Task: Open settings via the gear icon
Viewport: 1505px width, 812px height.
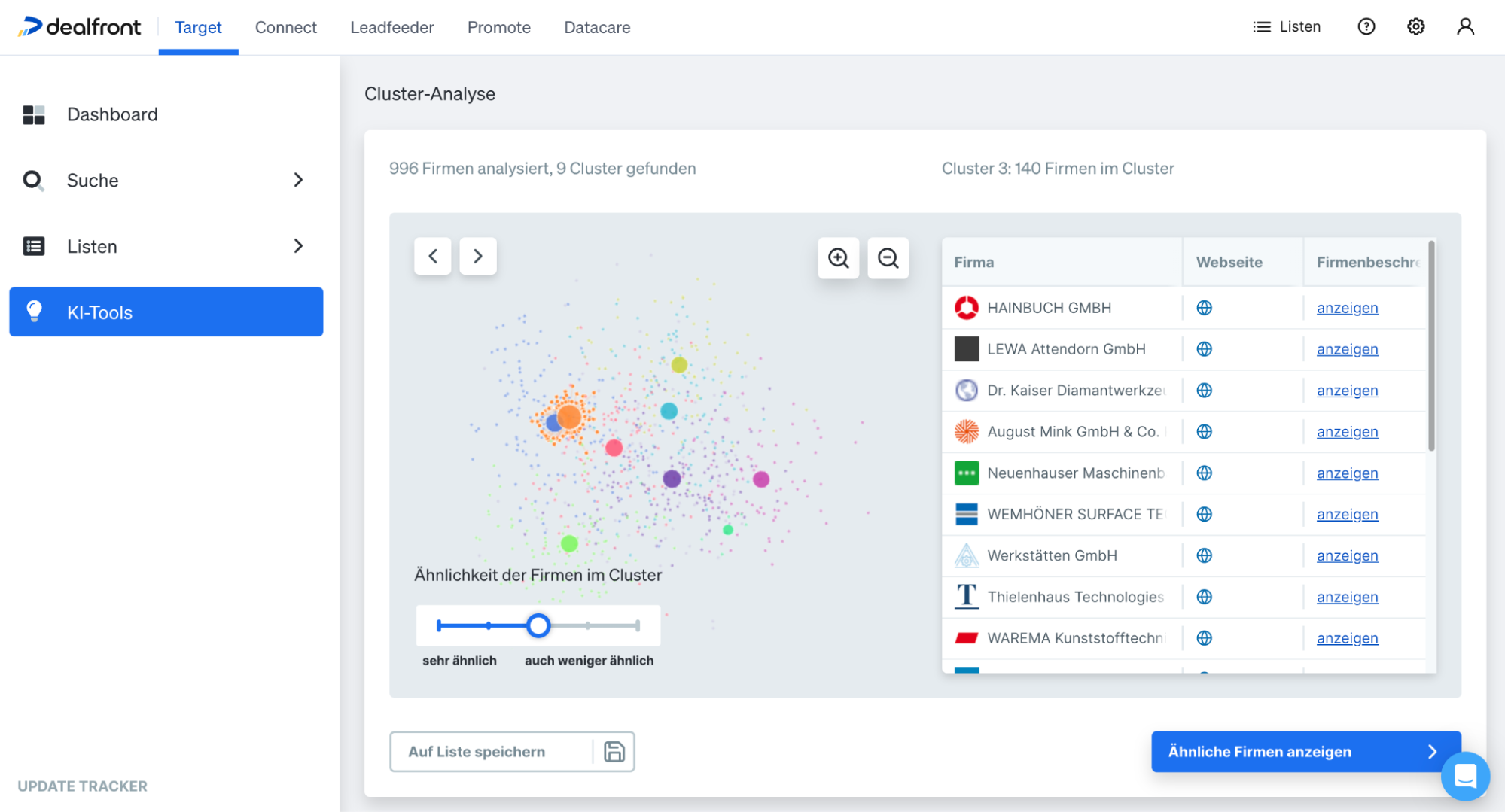Action: click(1415, 26)
